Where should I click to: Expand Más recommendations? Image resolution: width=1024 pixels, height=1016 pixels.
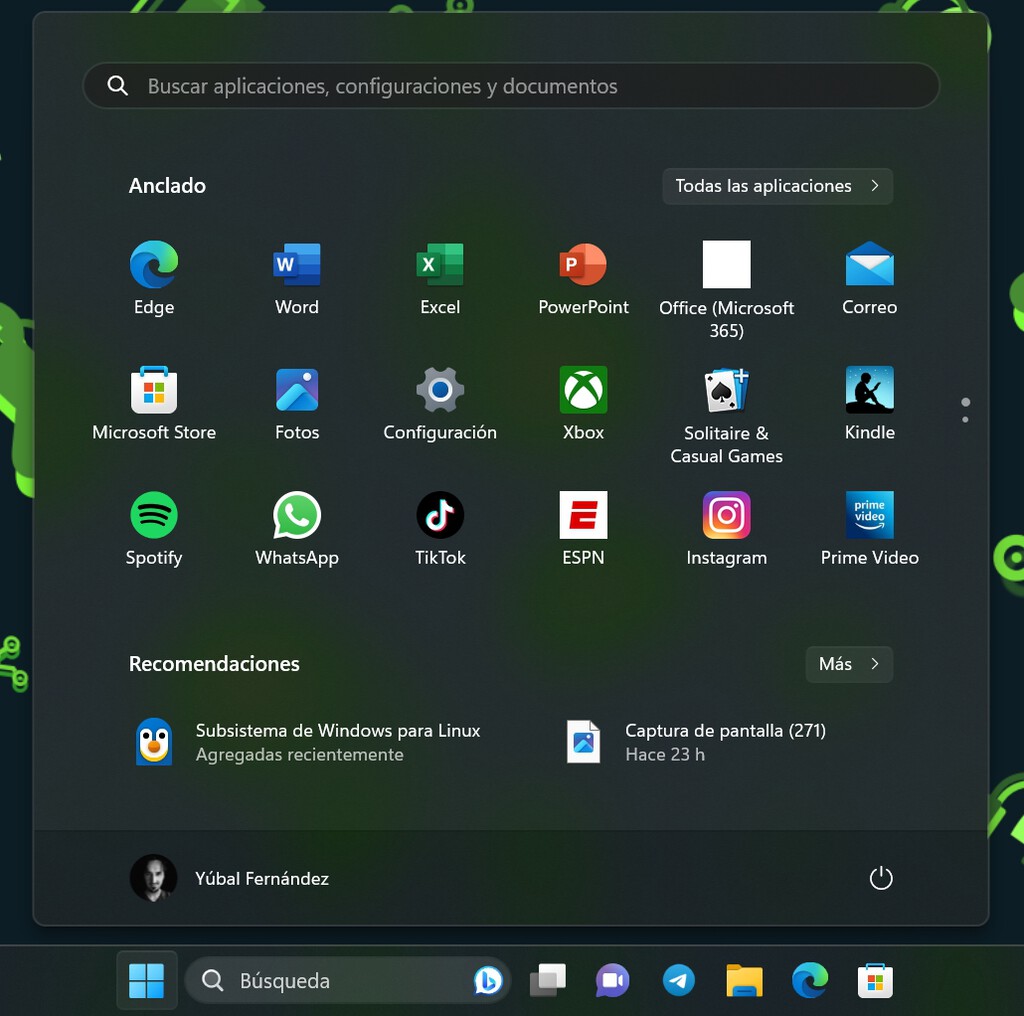coord(848,664)
